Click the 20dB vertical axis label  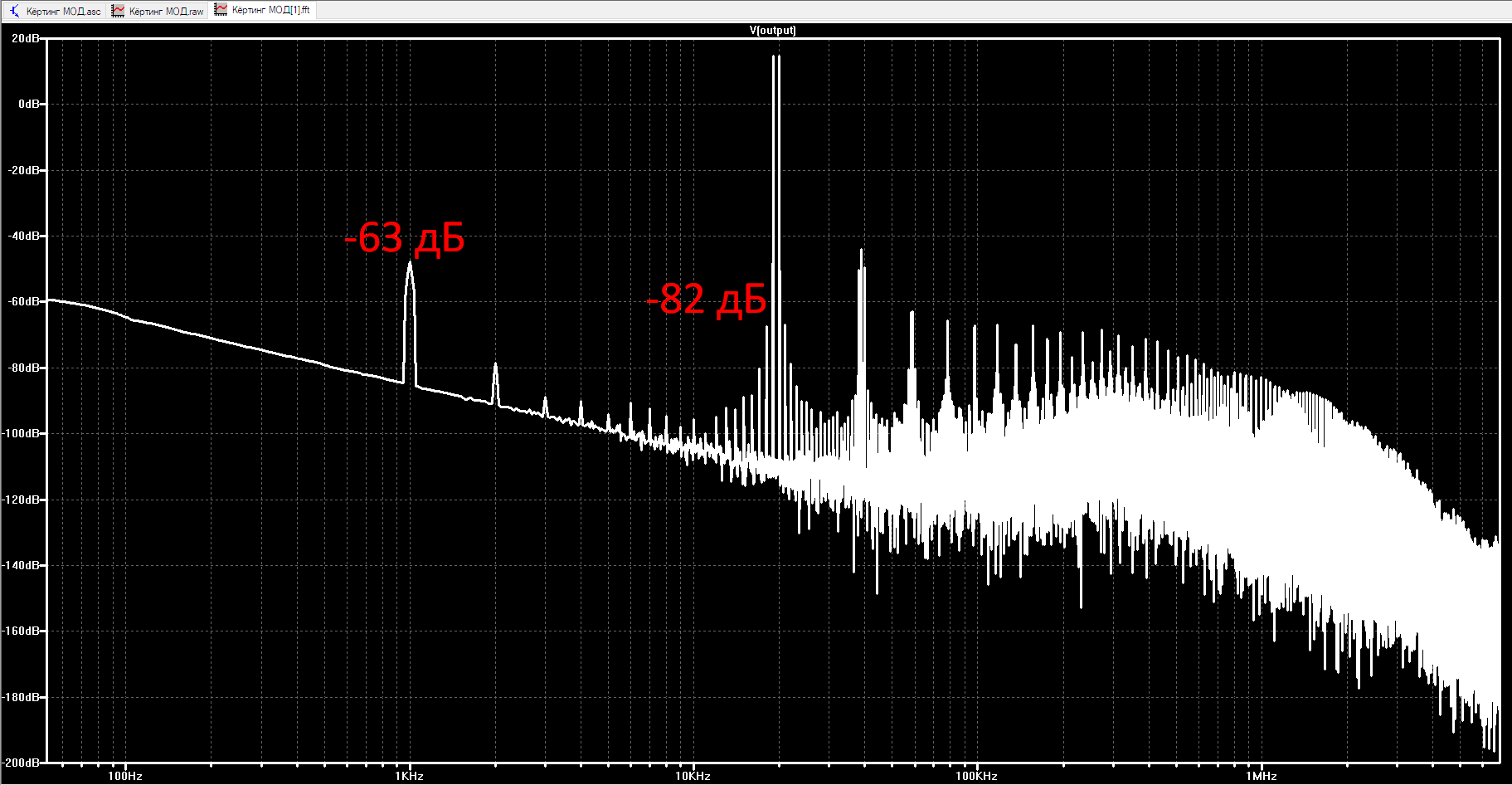click(25, 39)
